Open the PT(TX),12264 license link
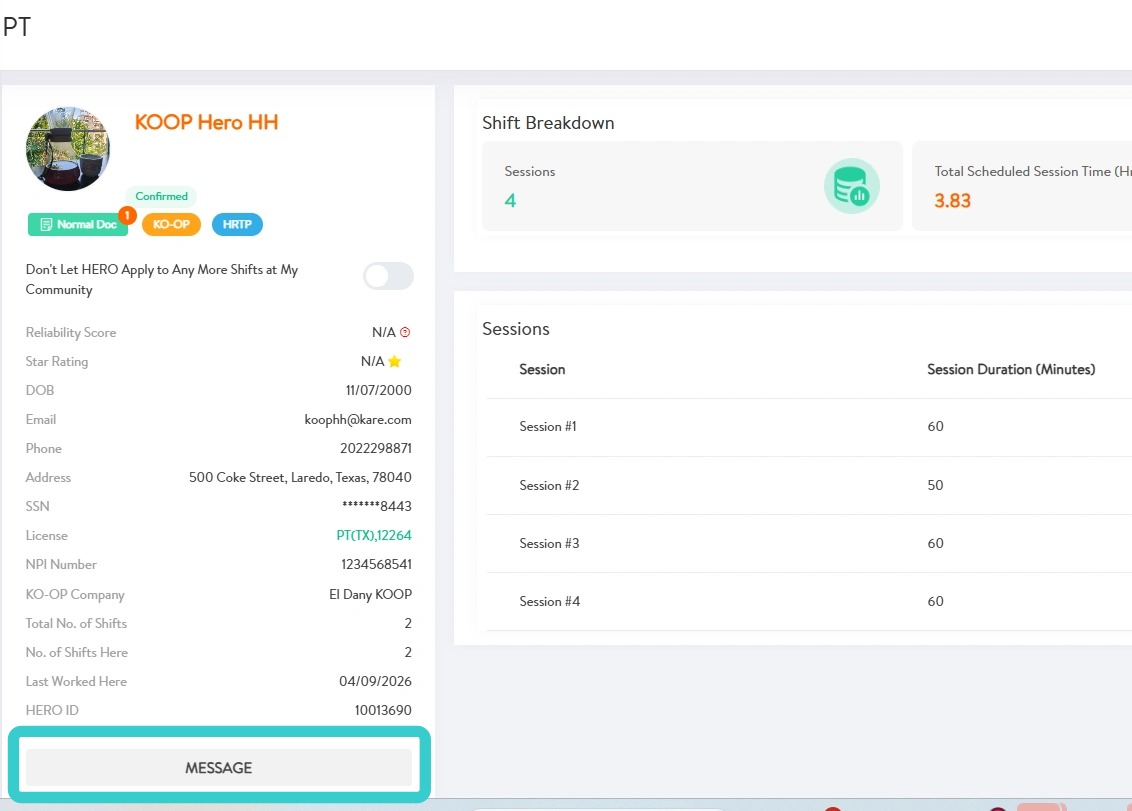 [374, 535]
